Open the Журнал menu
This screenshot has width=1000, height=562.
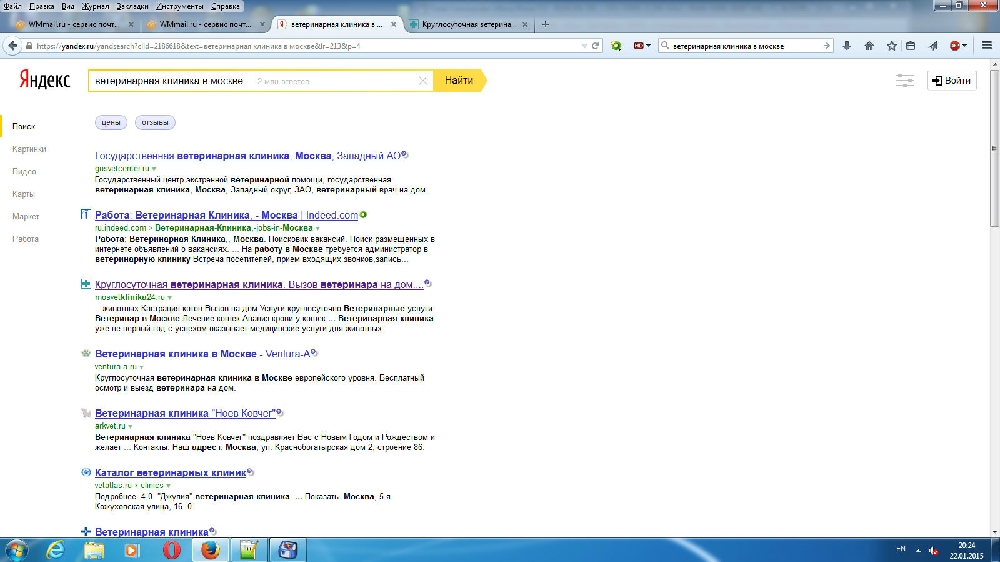tap(95, 6)
